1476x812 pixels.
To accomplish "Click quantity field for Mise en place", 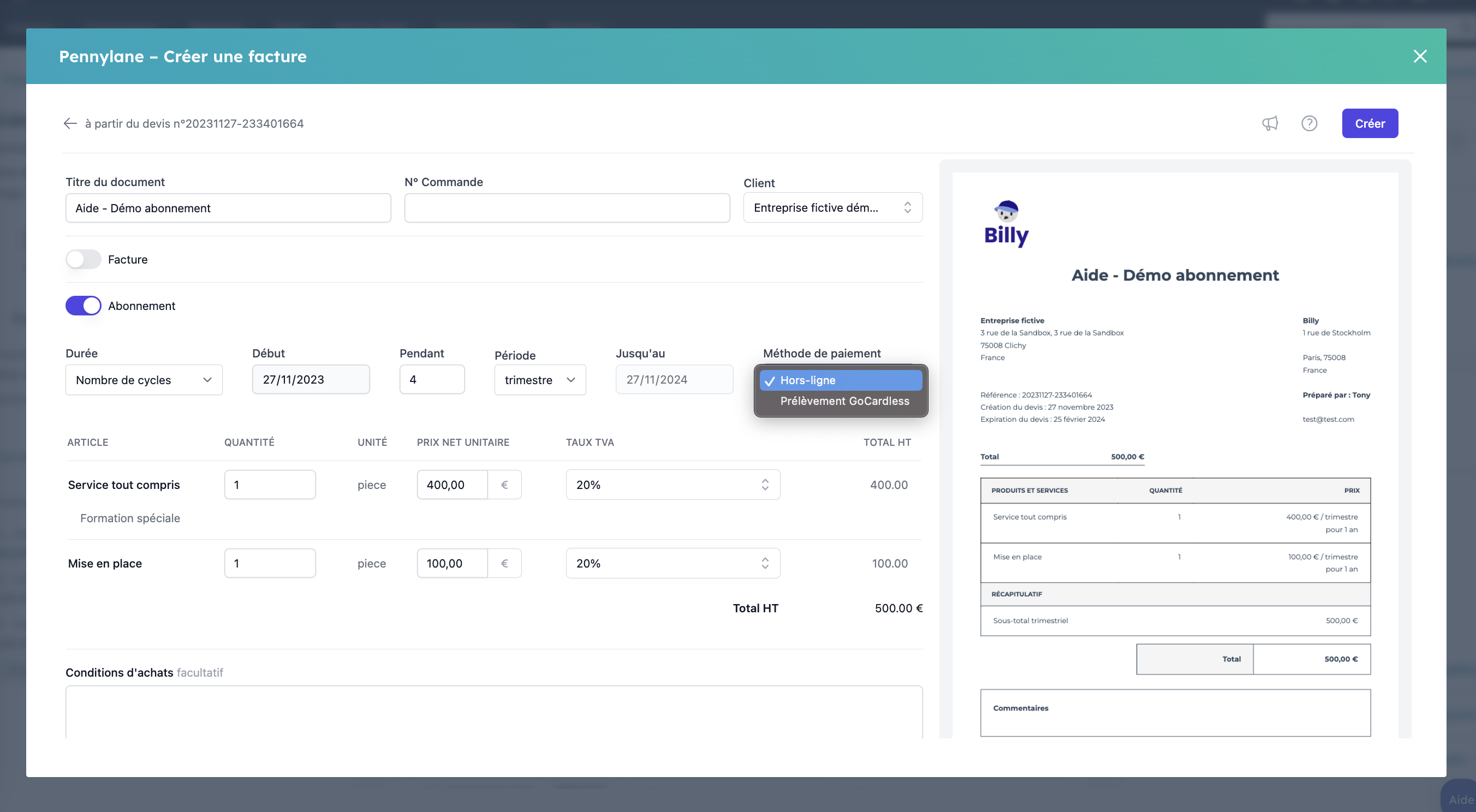I will point(270,564).
